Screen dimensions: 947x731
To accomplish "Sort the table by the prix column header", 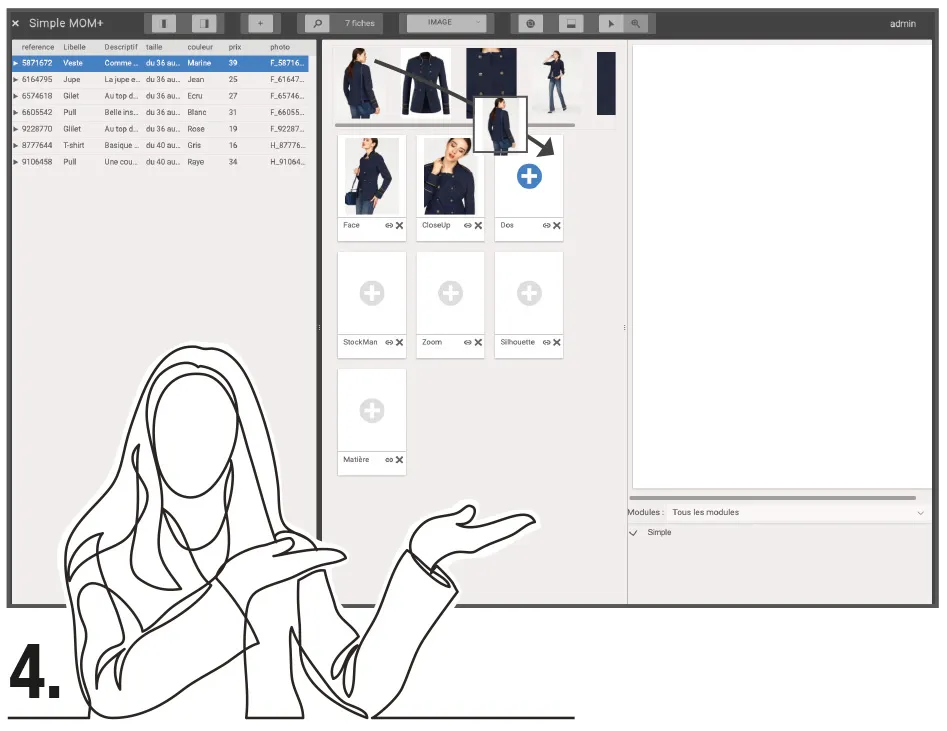I will (235, 47).
